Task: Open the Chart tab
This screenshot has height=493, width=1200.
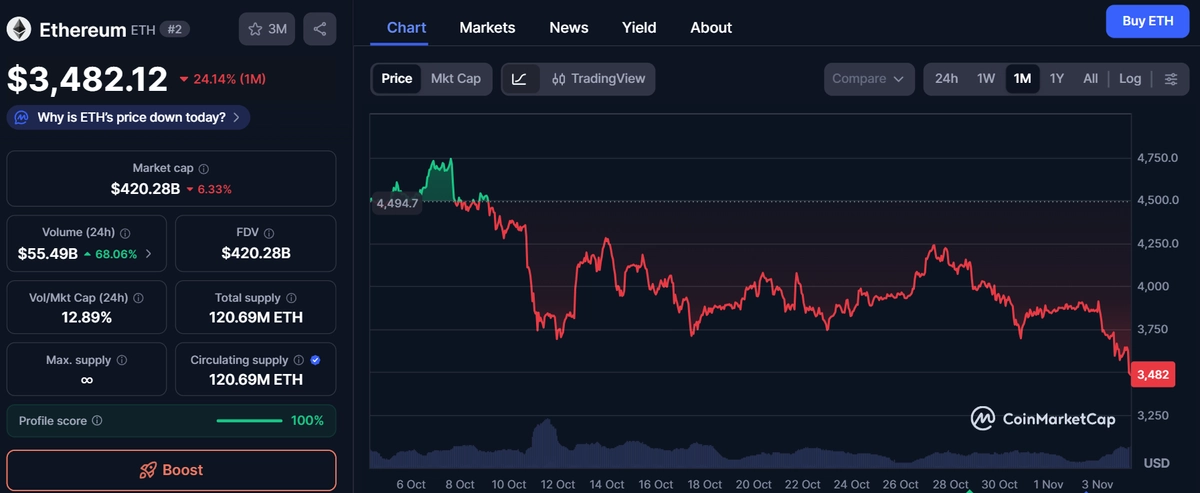Action: tap(406, 28)
